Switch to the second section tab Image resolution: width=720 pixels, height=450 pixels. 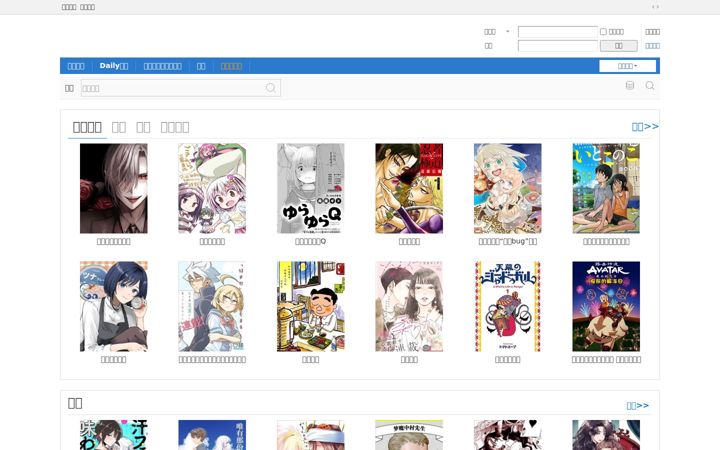click(119, 127)
